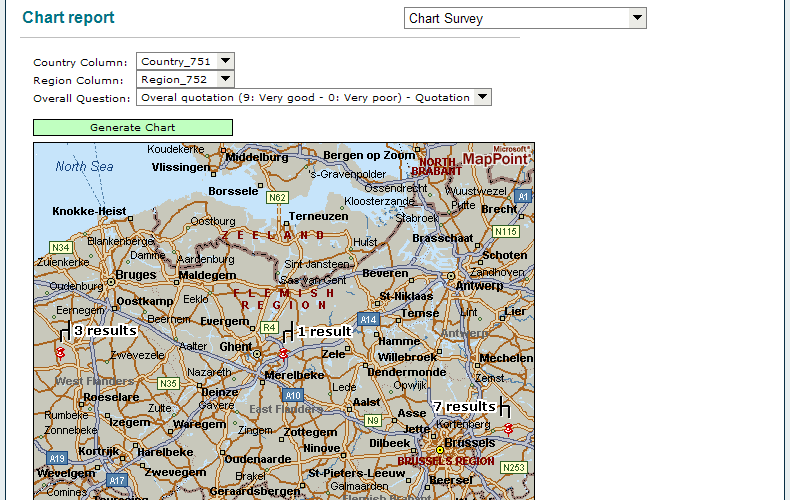Click red pushpin under 3 results
Image resolution: width=790 pixels, height=500 pixels.
pos(60,353)
